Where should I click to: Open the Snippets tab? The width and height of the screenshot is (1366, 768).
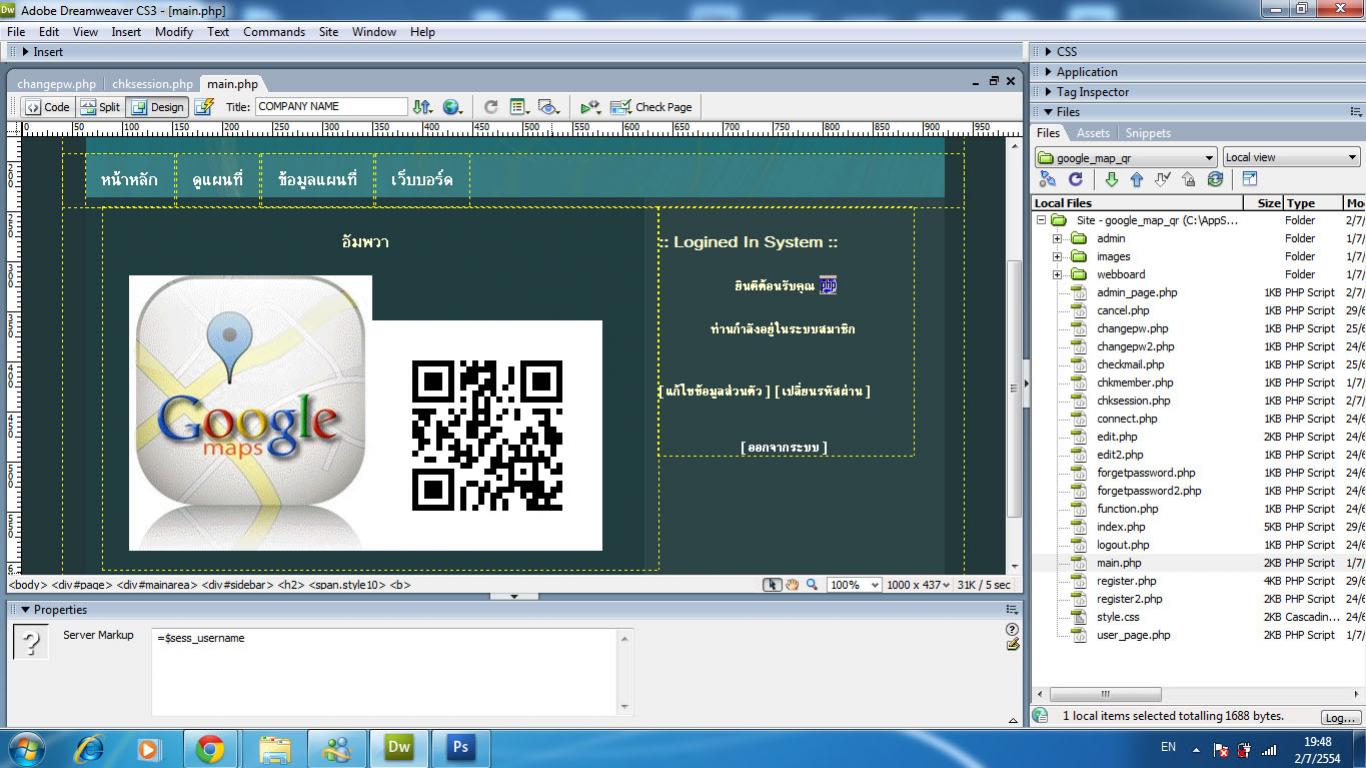coord(1148,133)
